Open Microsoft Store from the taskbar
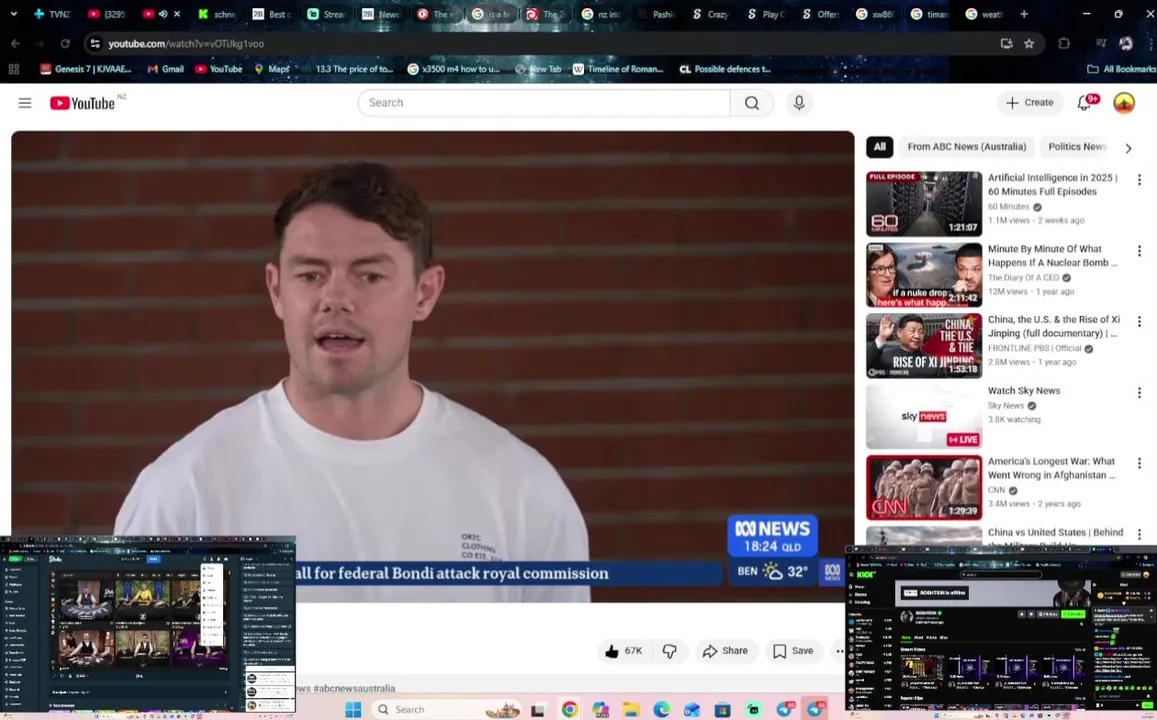The width and height of the screenshot is (1157, 720). 722,709
